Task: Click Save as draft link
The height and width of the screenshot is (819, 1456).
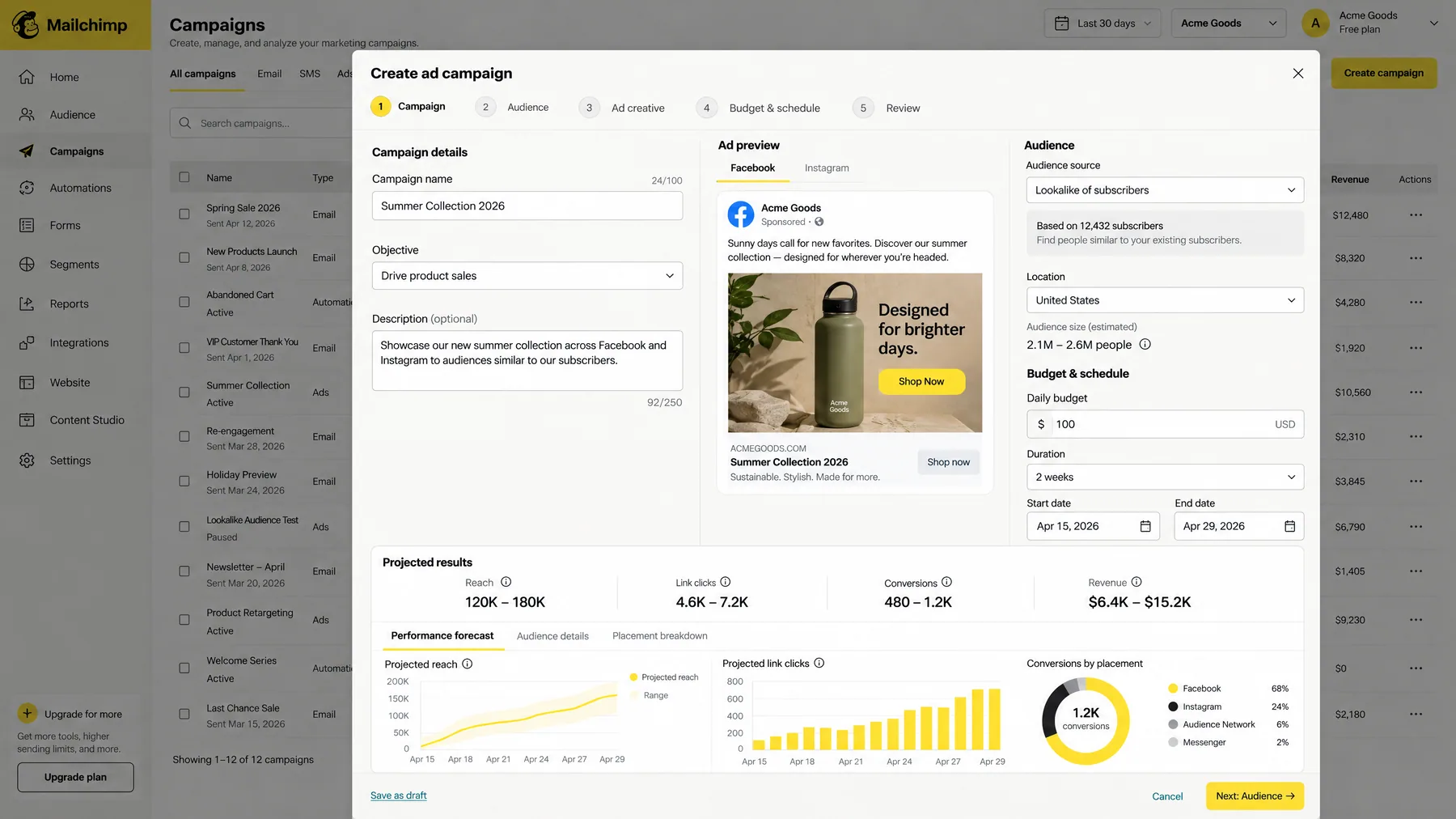Action: [399, 796]
